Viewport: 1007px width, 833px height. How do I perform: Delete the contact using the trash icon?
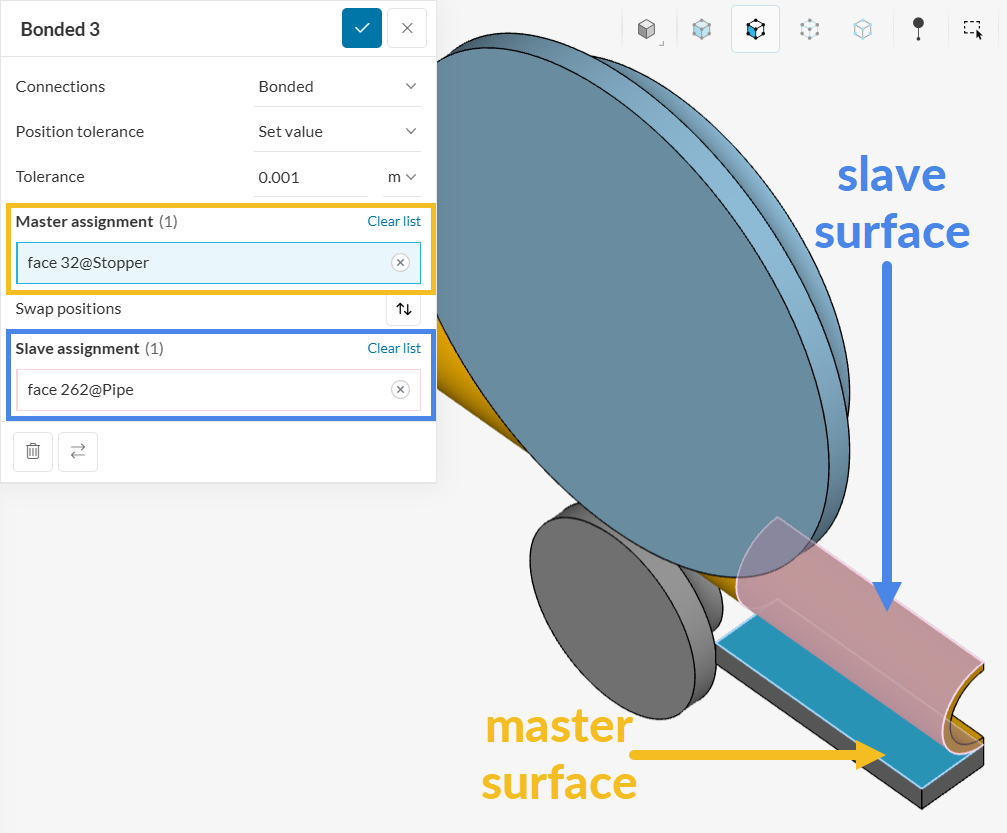tap(33, 451)
